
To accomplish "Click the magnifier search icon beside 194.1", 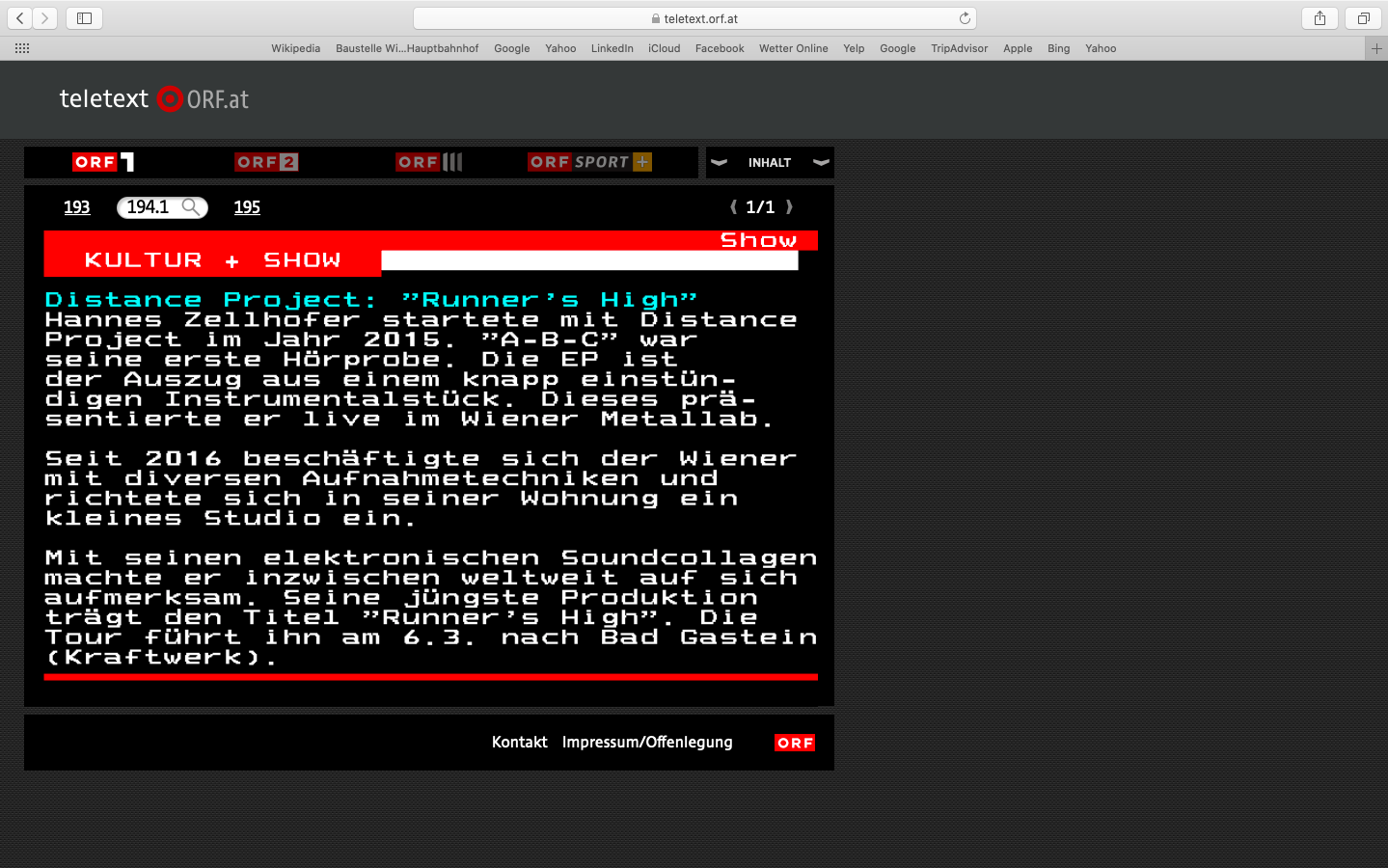I will tap(191, 206).
